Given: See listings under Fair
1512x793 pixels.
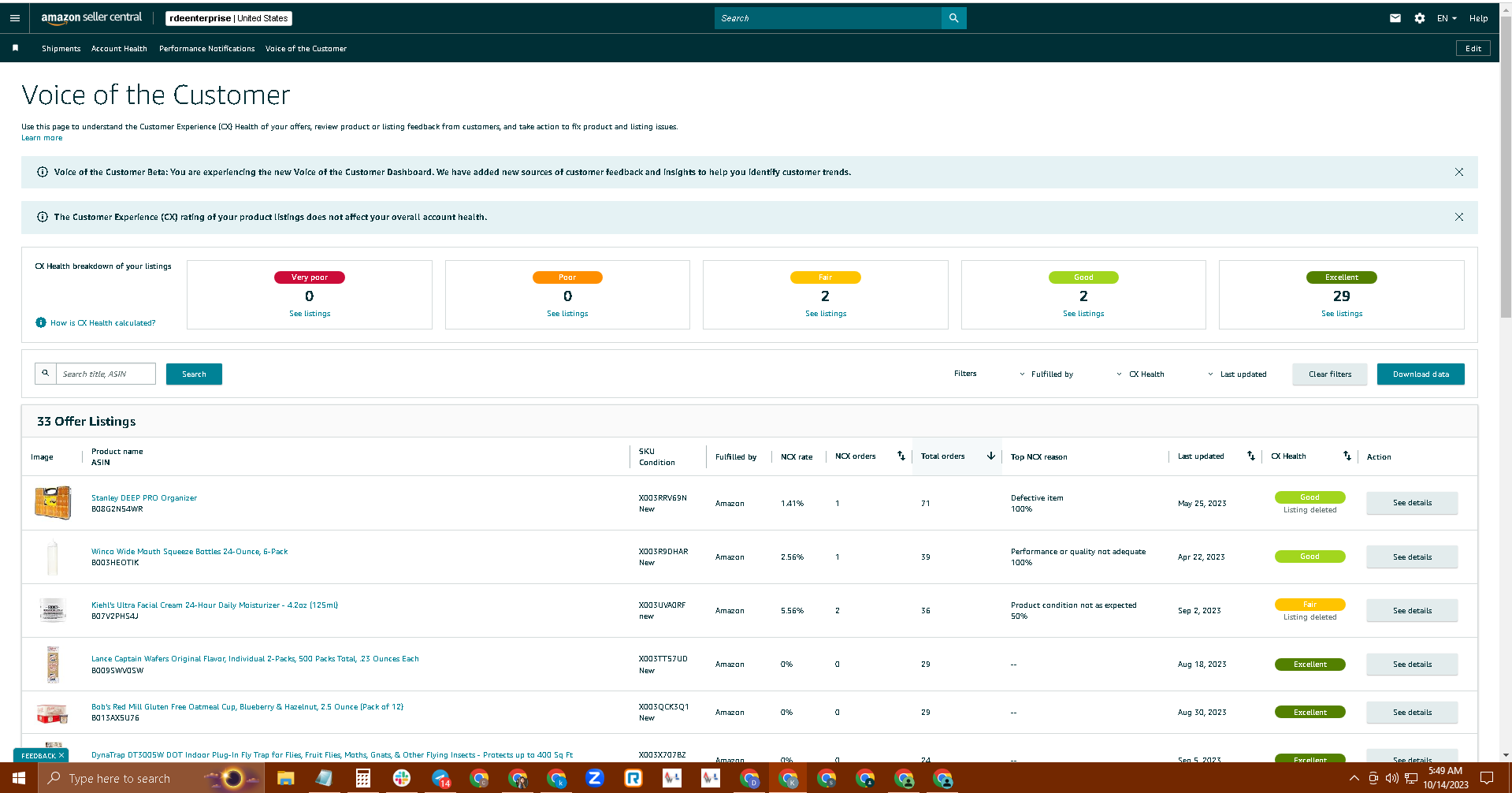Looking at the screenshot, I should coord(826,314).
